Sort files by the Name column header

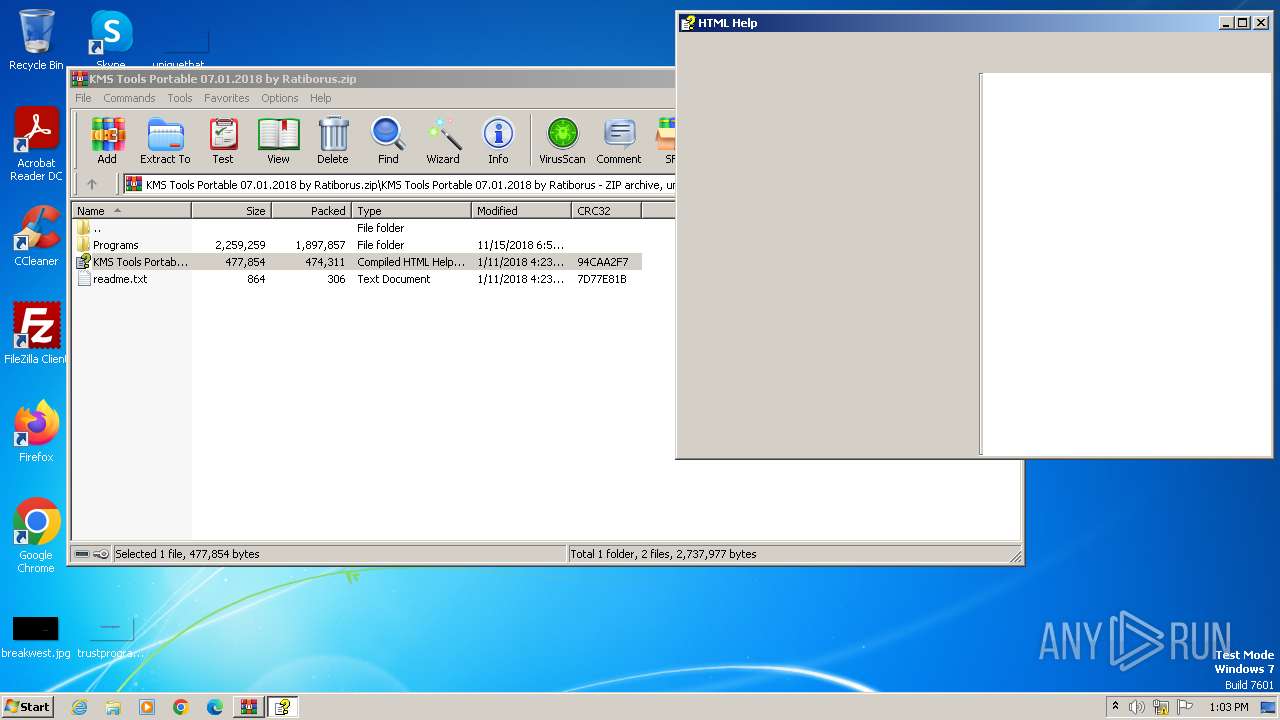tap(131, 210)
